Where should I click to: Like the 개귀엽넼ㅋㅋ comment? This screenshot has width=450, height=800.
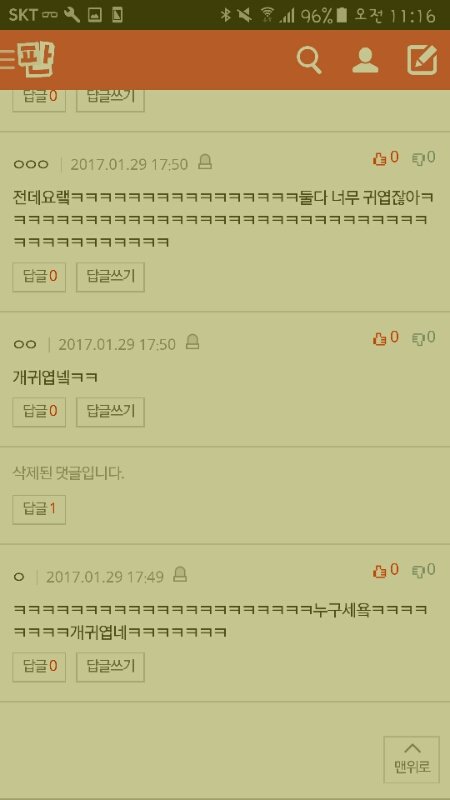coord(385,338)
